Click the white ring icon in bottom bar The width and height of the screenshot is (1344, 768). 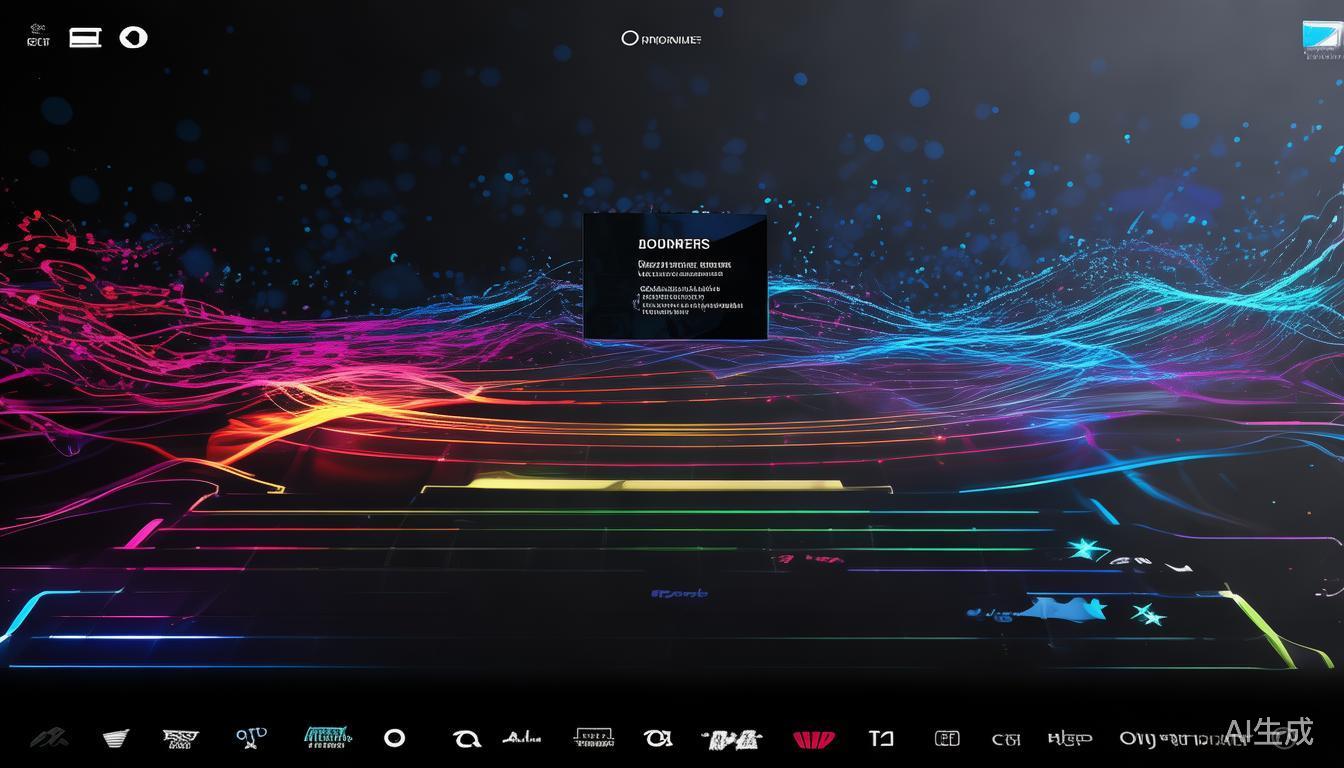click(x=395, y=738)
